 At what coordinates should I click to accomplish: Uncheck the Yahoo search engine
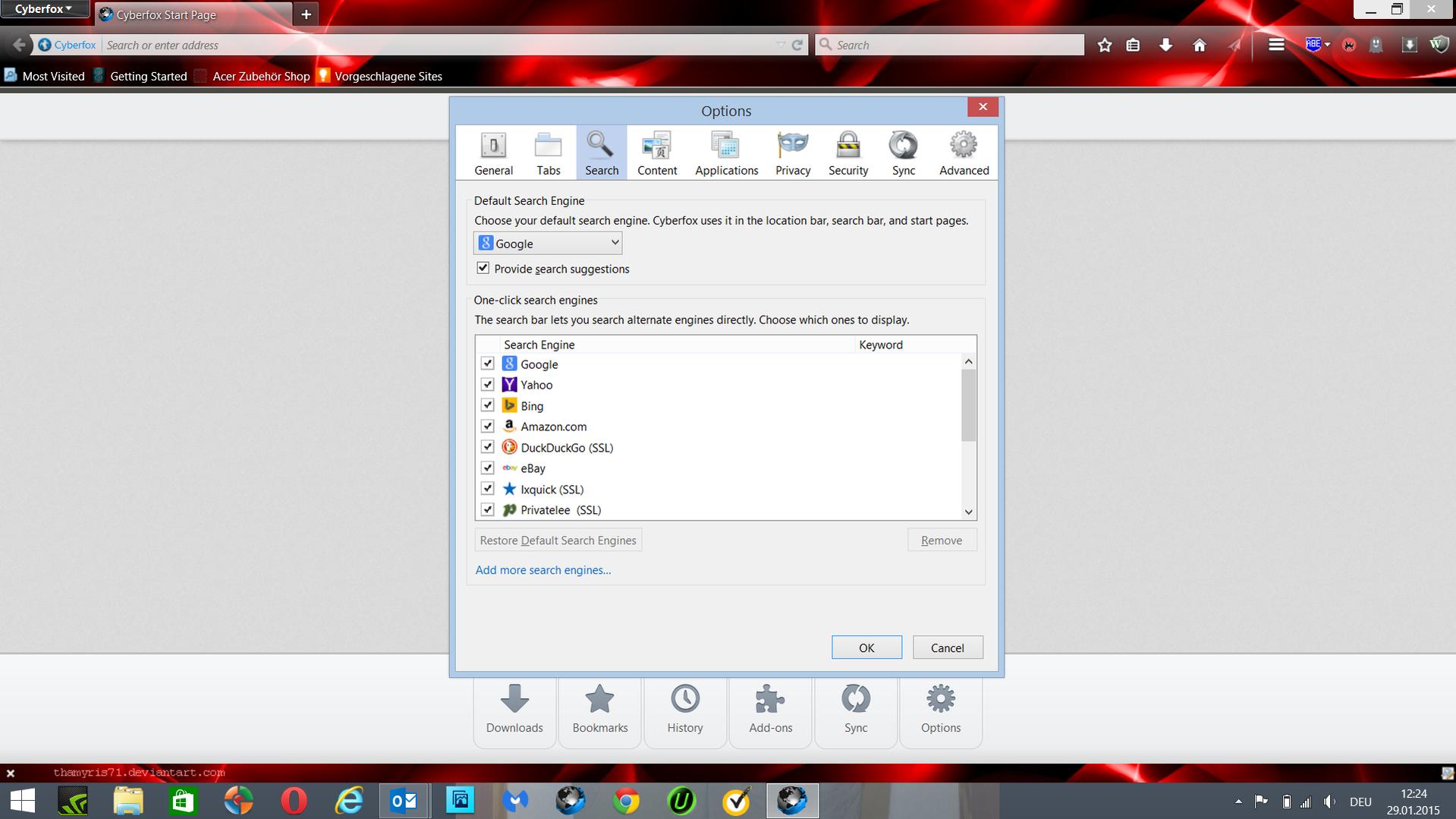(487, 384)
